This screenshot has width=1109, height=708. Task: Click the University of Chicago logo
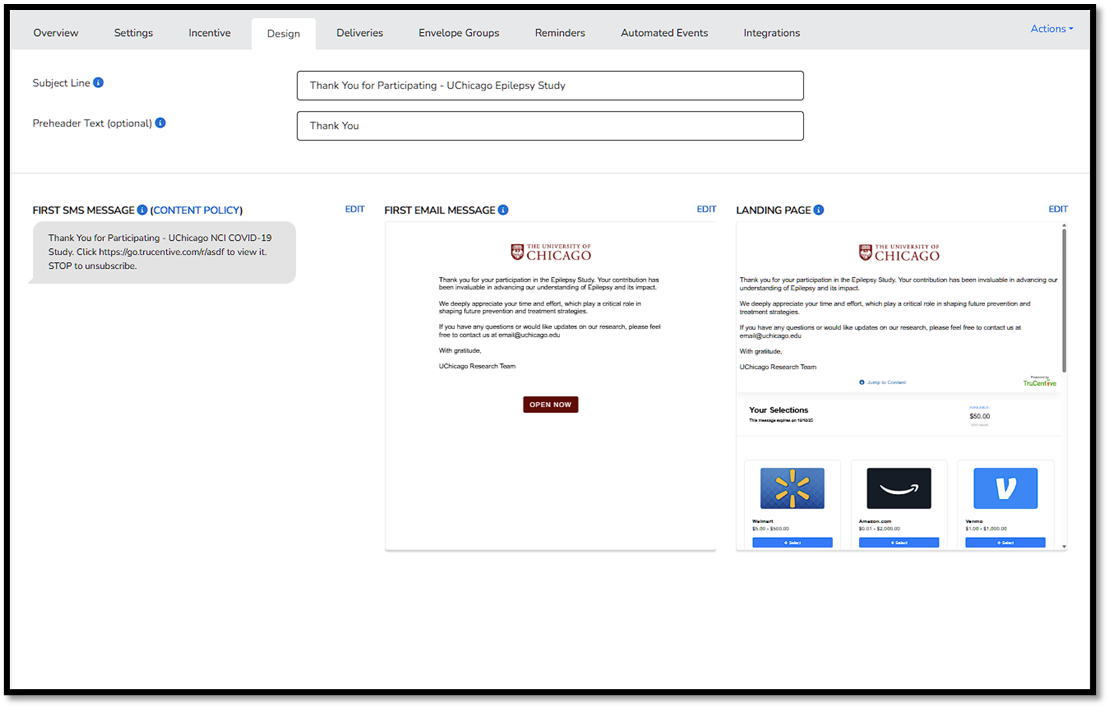pos(550,251)
